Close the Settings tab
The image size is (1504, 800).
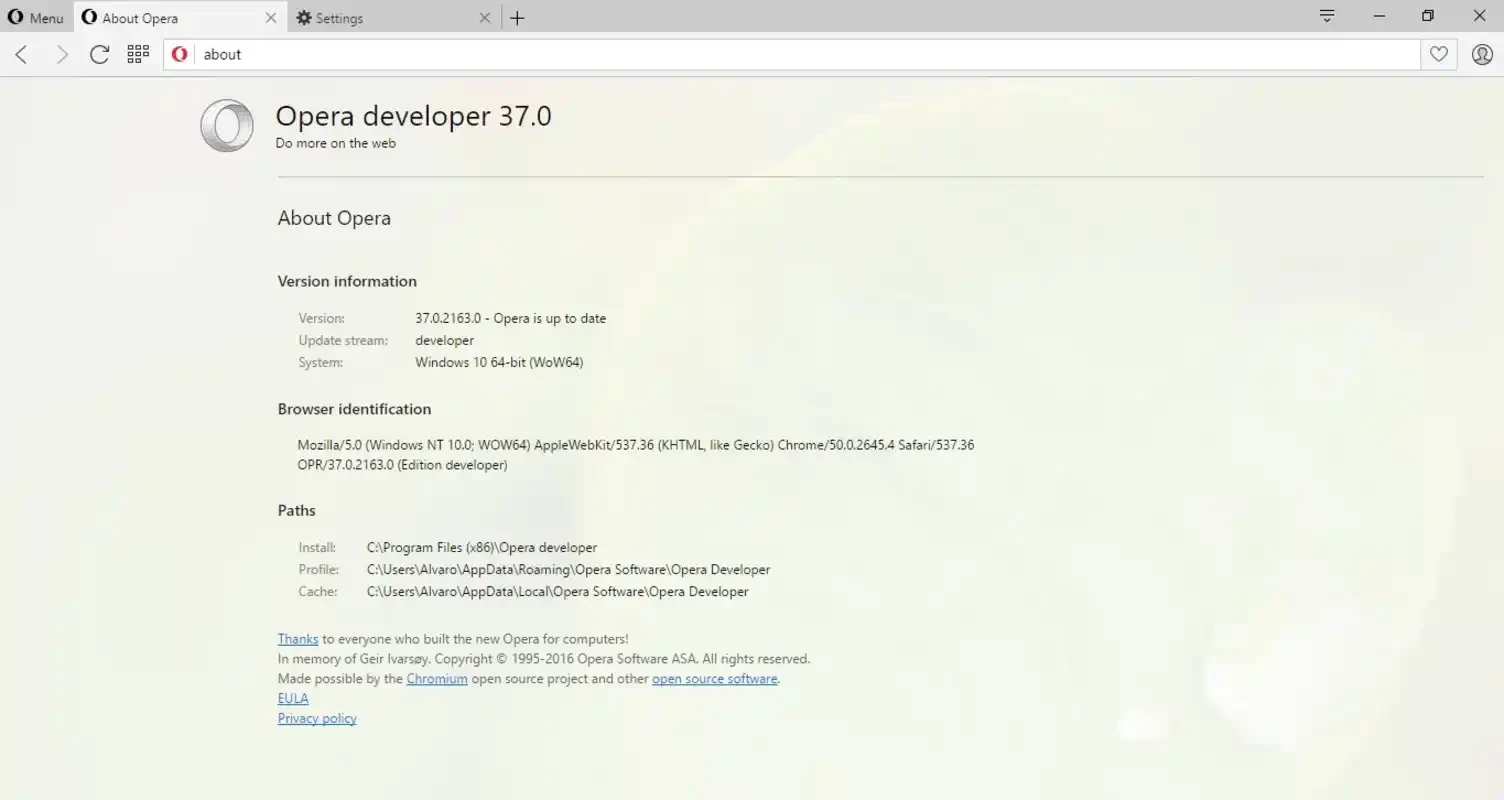tap(485, 18)
